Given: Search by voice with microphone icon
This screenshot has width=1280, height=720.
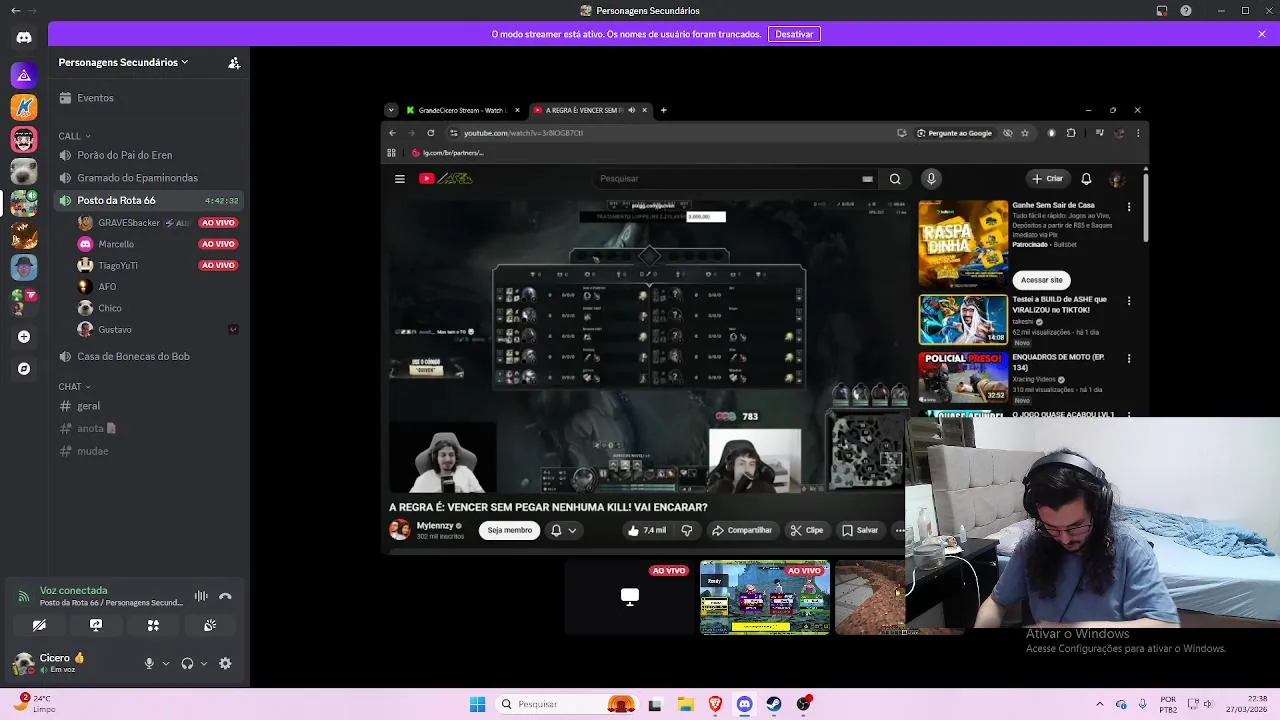Looking at the screenshot, I should point(931,179).
